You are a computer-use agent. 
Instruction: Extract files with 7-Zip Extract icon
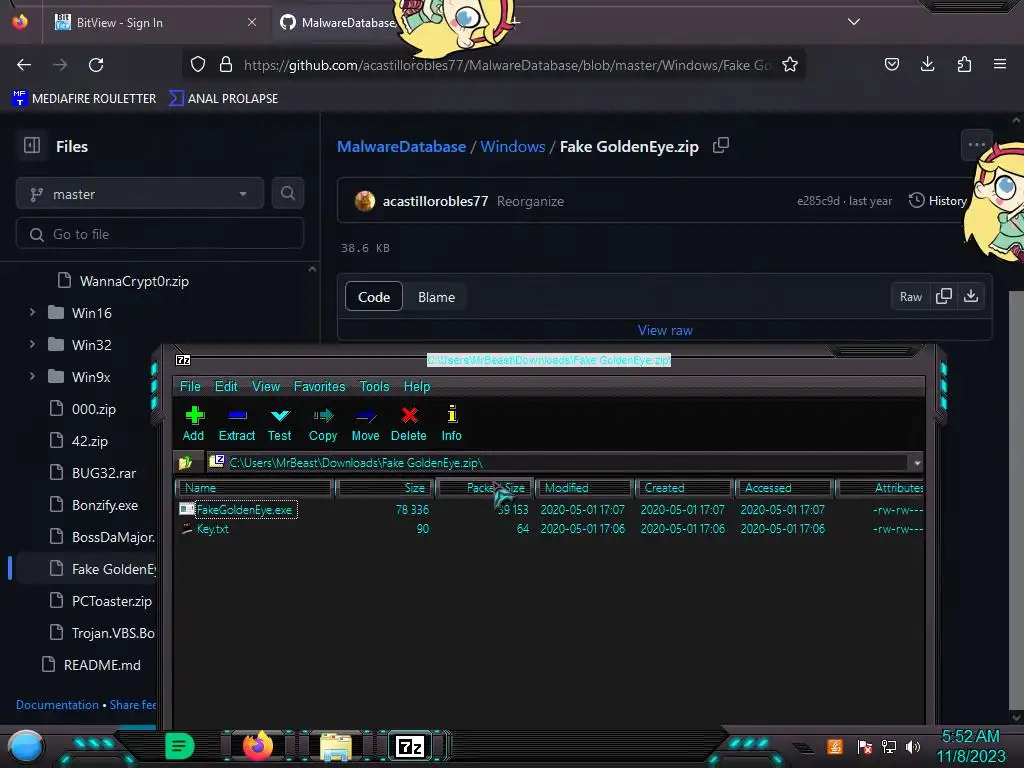tap(236, 423)
